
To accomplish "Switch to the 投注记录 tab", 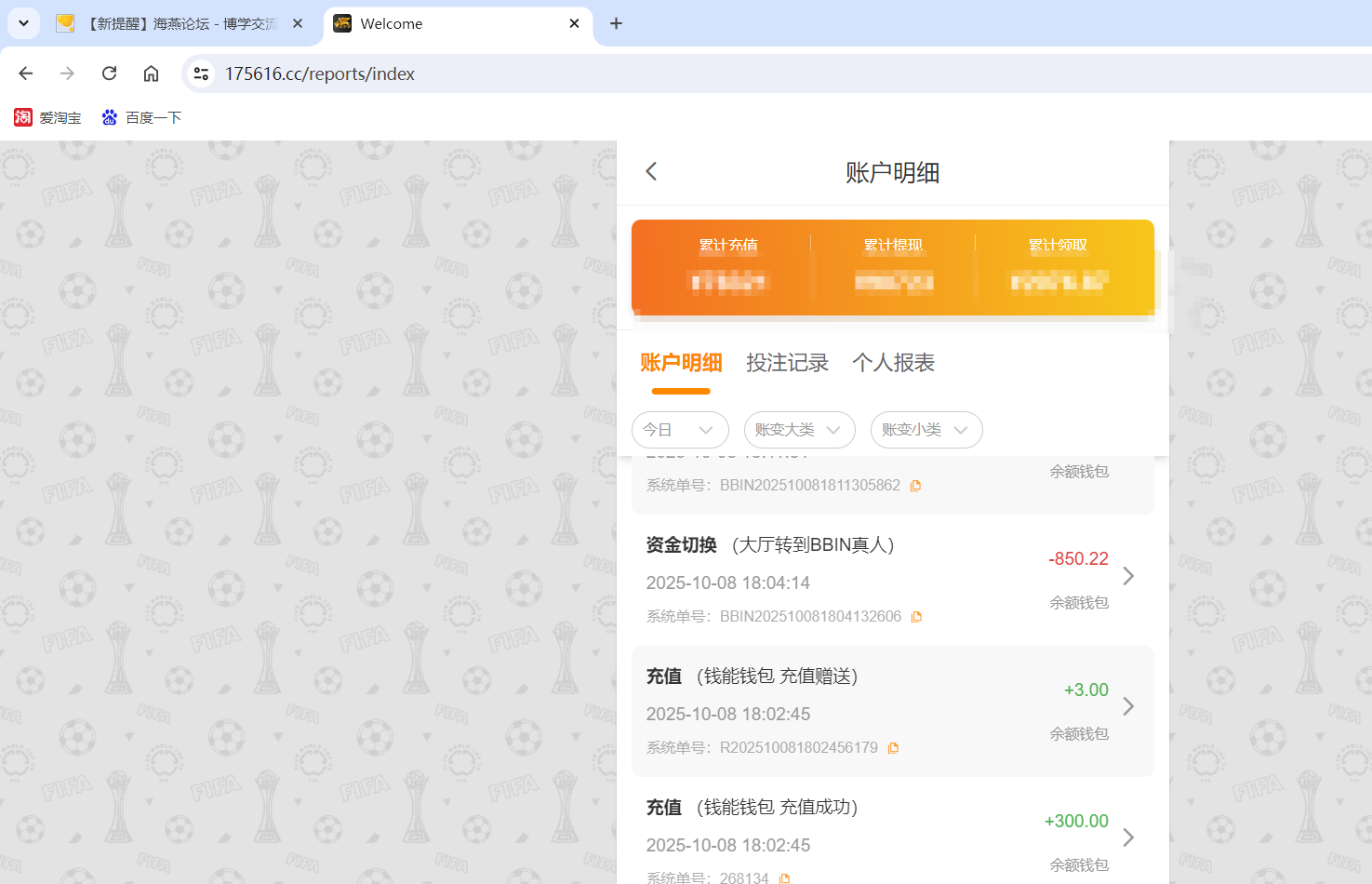I will [788, 363].
